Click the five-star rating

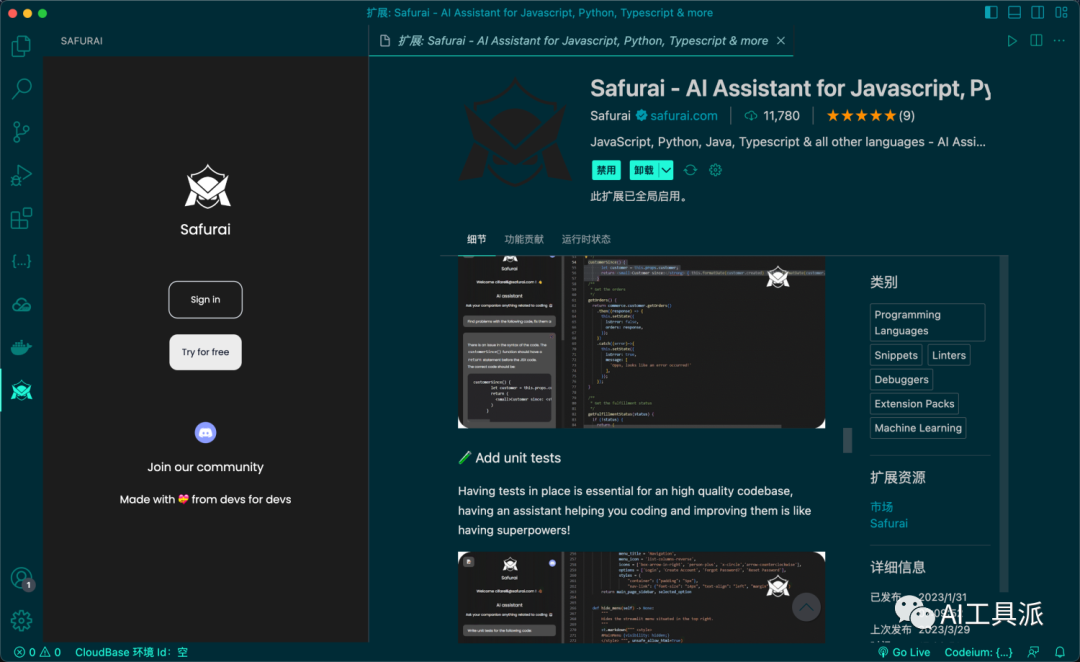[x=861, y=116]
